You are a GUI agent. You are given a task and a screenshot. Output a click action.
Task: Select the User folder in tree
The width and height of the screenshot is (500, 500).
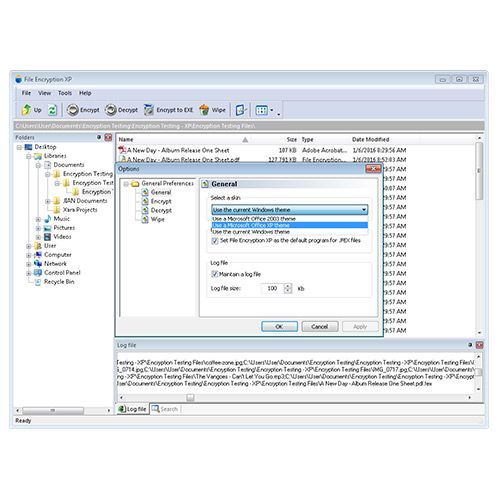[50, 246]
